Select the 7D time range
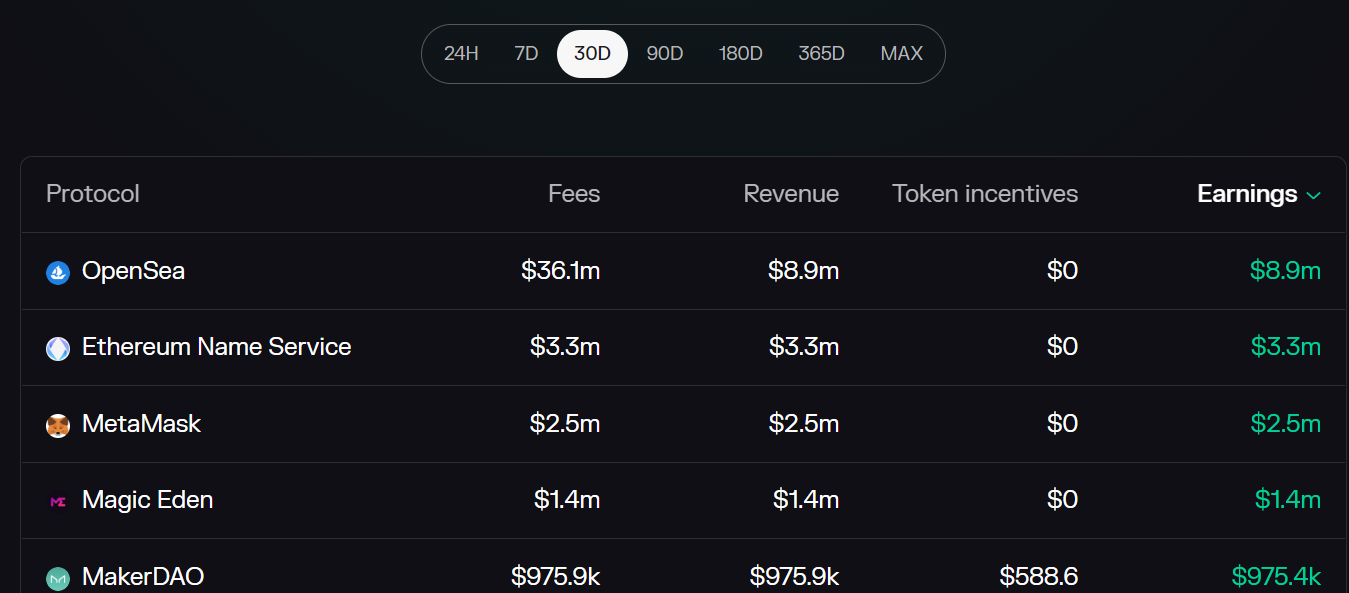This screenshot has width=1349, height=593. [x=526, y=54]
